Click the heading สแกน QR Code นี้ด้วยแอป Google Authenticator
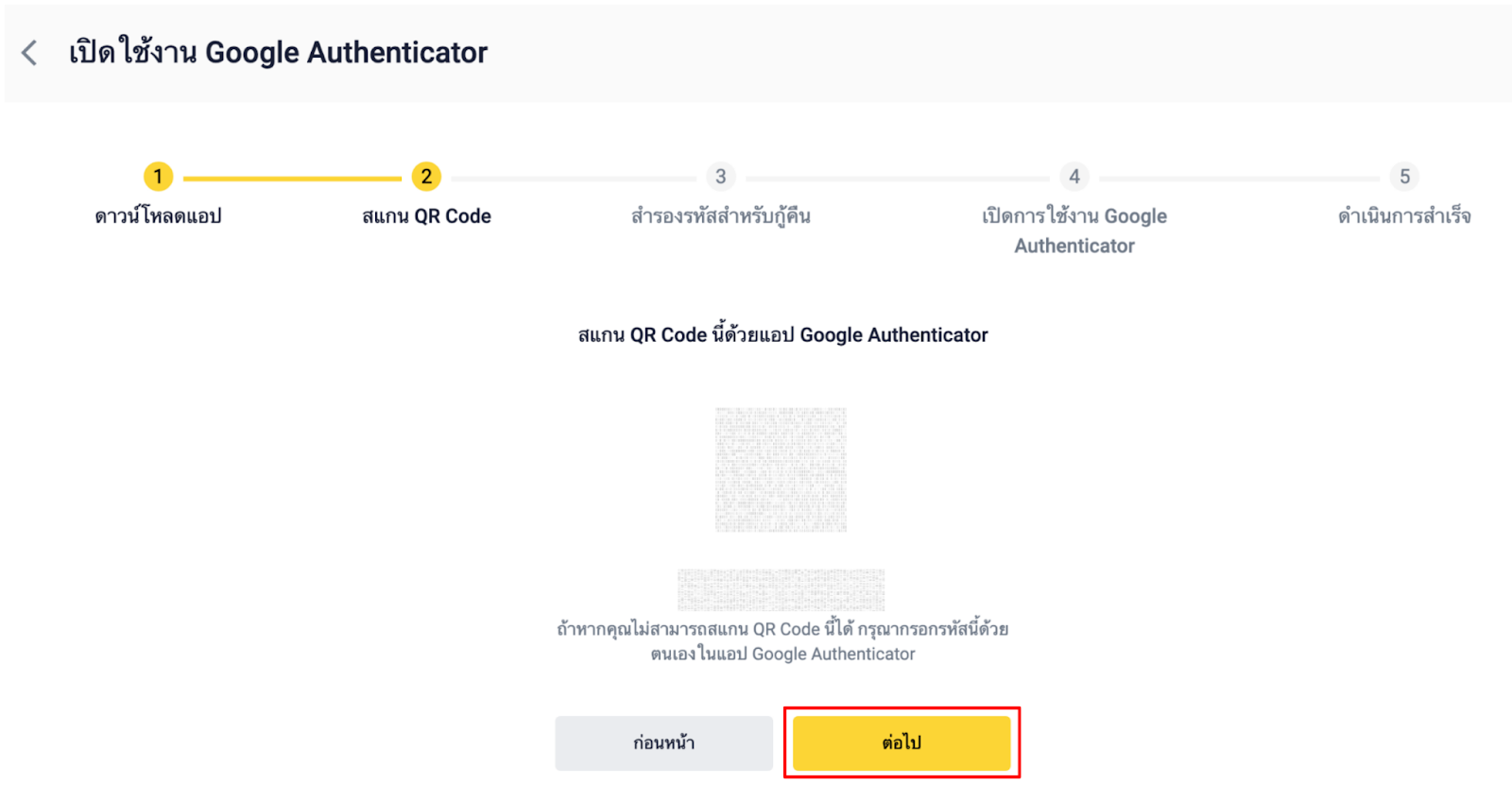The width and height of the screenshot is (1512, 801). 782,335
